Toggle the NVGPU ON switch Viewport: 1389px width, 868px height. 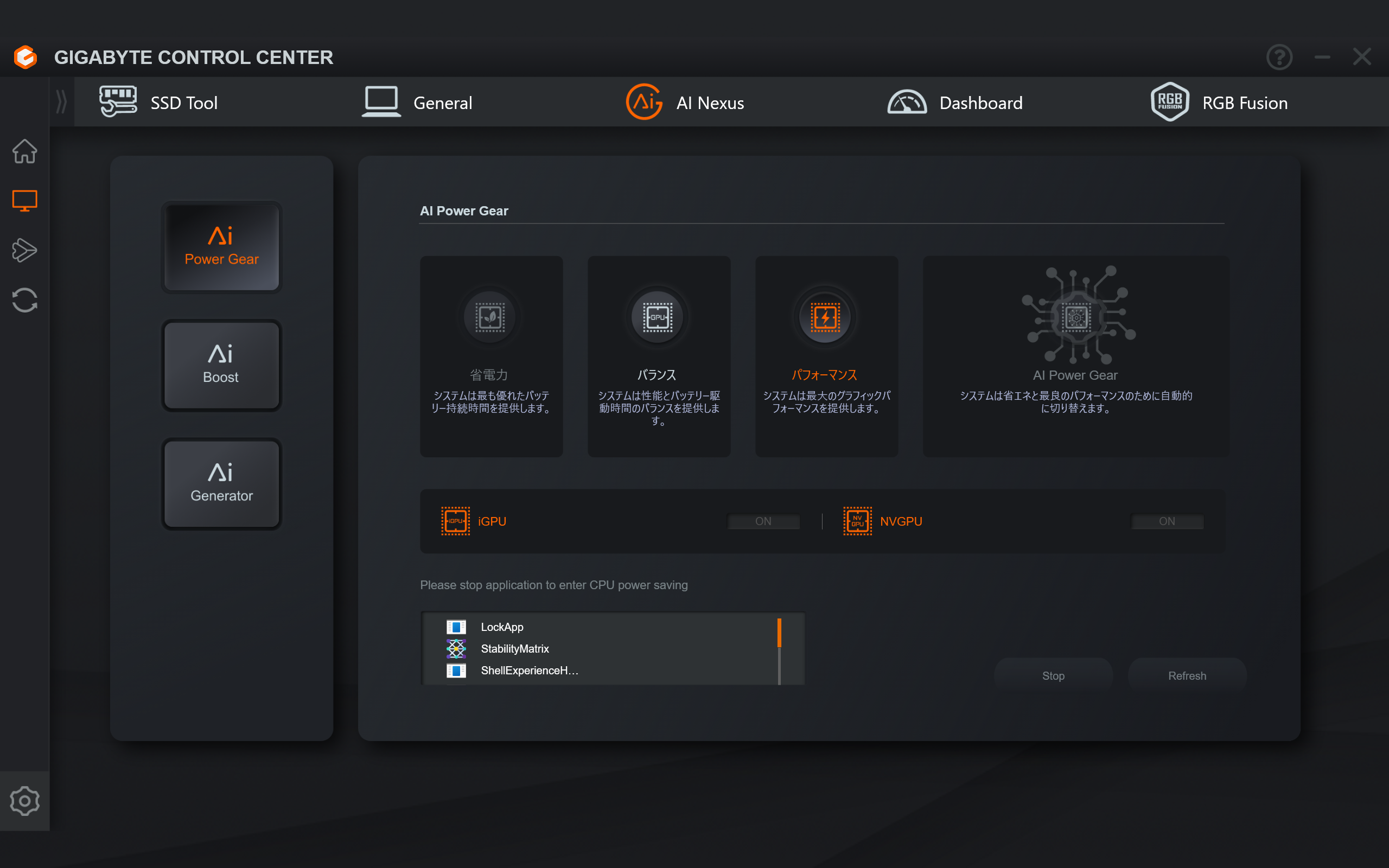click(1167, 521)
